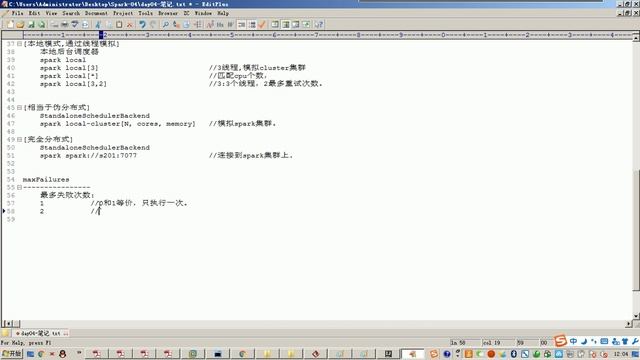Screen dimensions: 640x360
Task: Click the vertical scrollbar thumb
Action: [636, 230]
